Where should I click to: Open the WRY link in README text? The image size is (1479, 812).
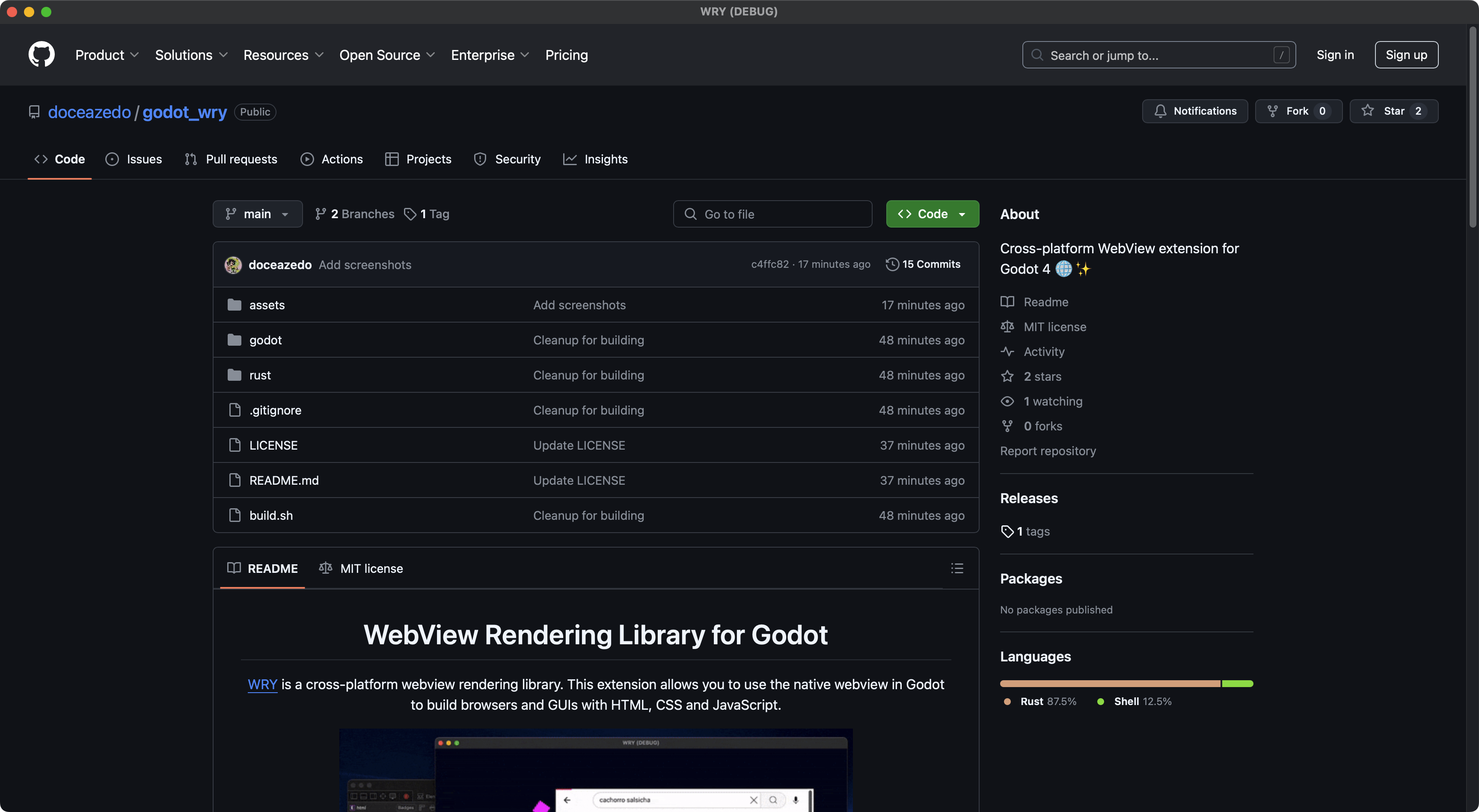[x=262, y=684]
